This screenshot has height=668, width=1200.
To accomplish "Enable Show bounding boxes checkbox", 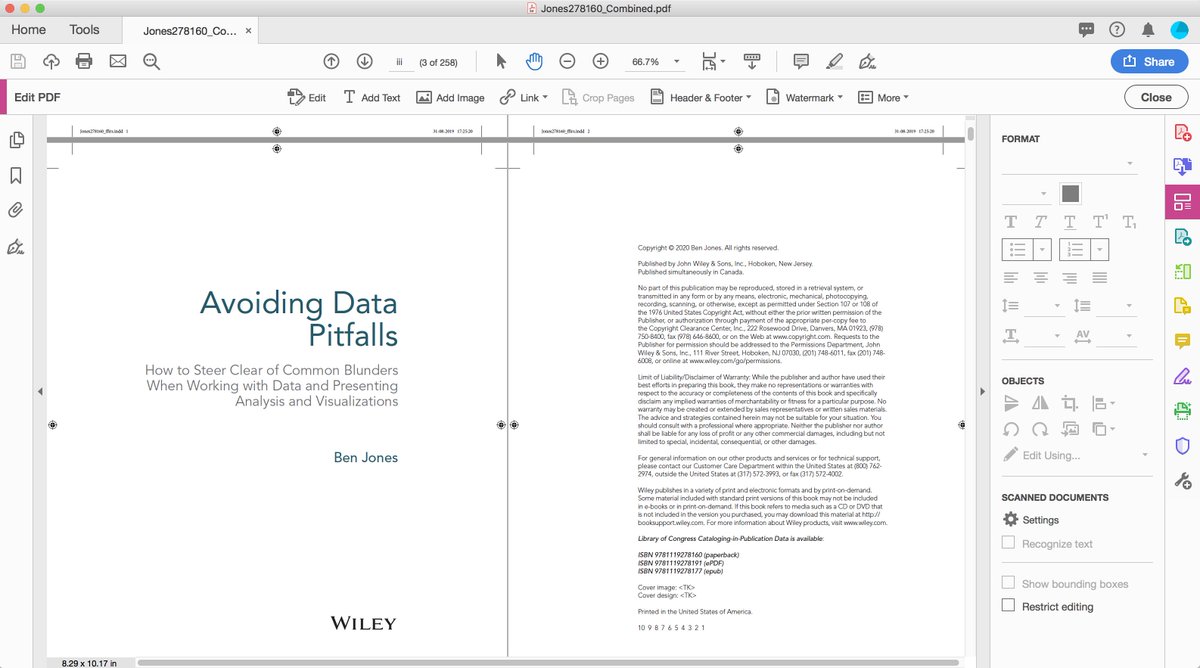I will point(1008,583).
